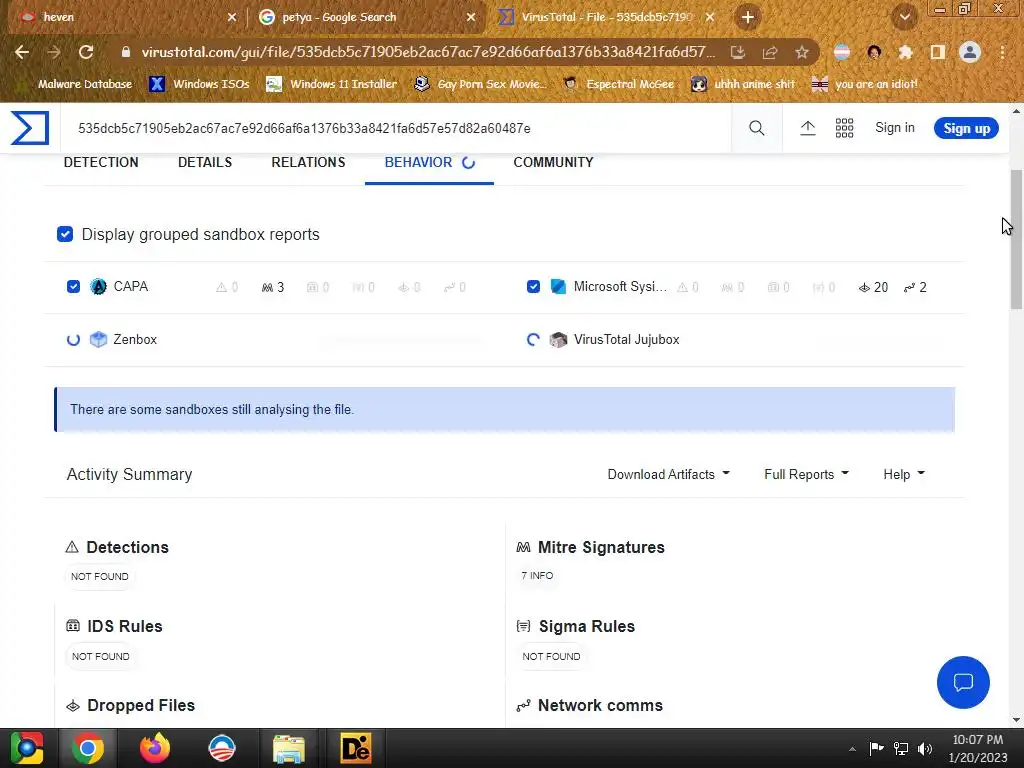1024x768 pixels.
Task: Click the browser address bar URL
Action: [428, 52]
